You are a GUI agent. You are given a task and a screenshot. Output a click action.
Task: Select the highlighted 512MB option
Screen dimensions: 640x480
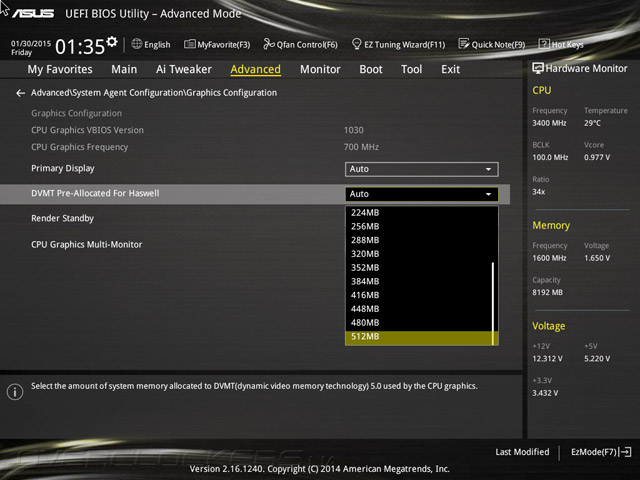tap(419, 337)
